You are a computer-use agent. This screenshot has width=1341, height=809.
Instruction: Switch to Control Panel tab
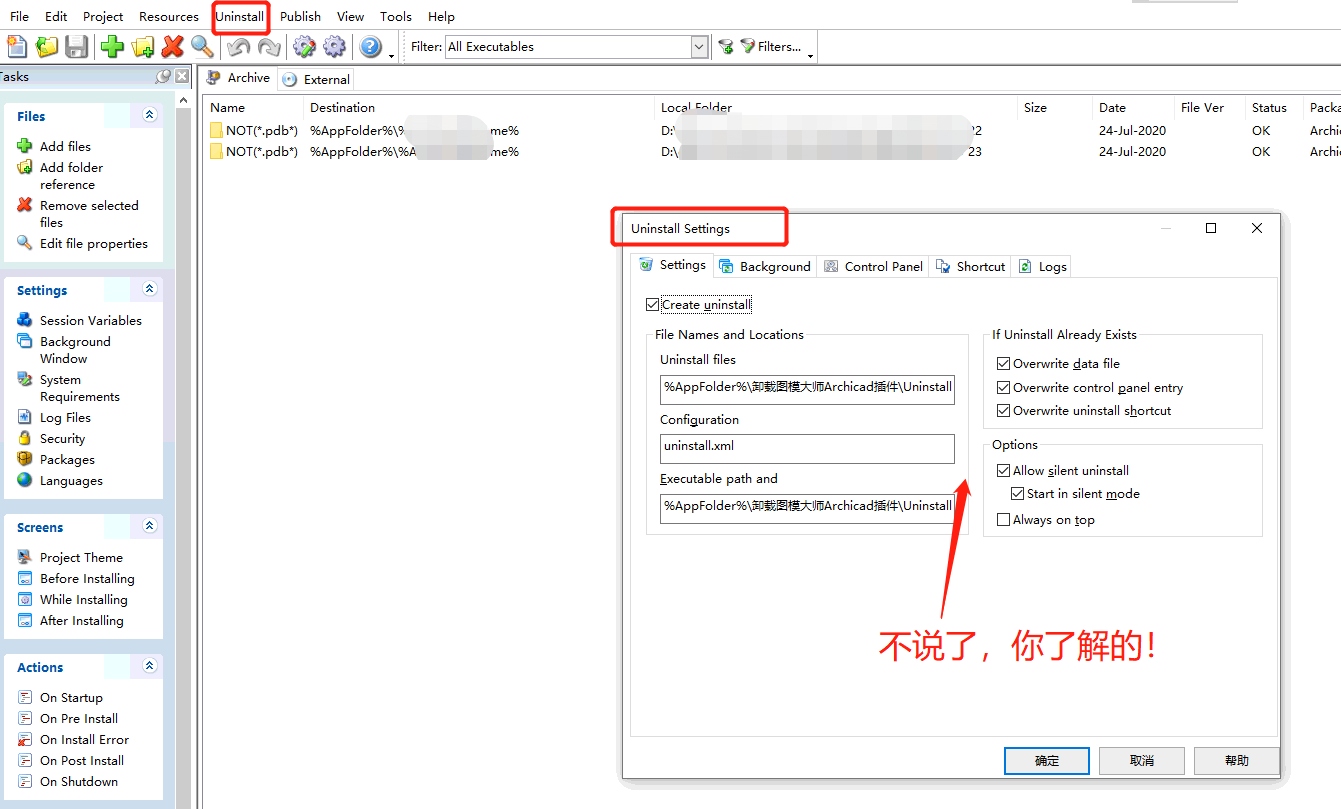click(x=873, y=266)
